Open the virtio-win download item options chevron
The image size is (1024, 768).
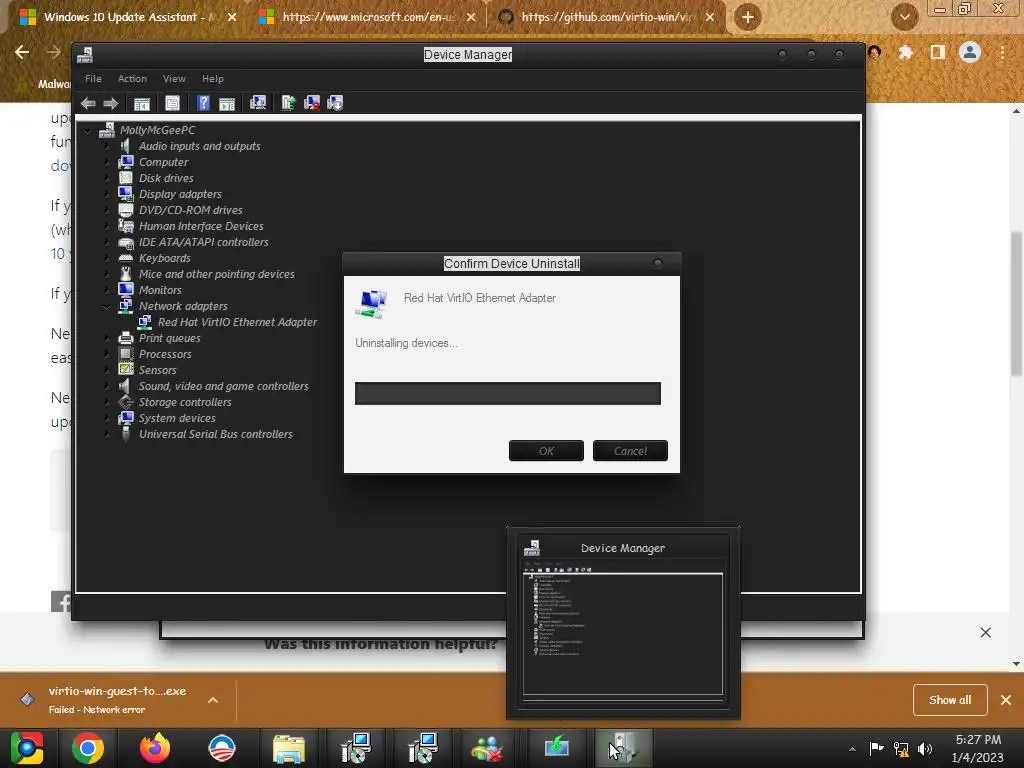pos(213,700)
